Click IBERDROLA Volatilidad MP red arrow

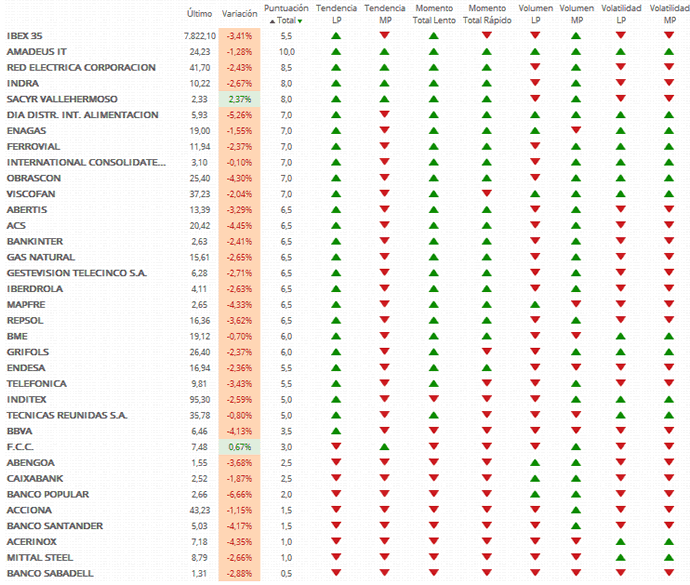tap(669, 289)
